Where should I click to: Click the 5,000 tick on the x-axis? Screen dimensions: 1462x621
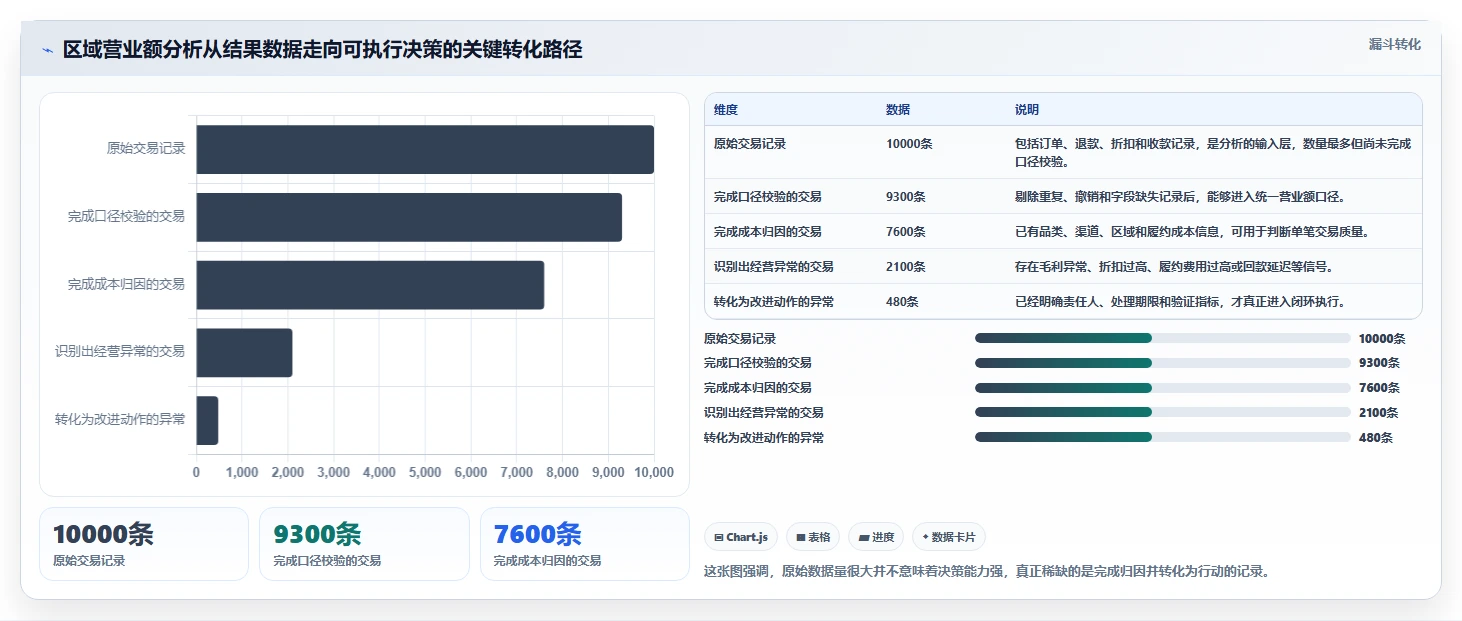pyautogui.click(x=425, y=472)
